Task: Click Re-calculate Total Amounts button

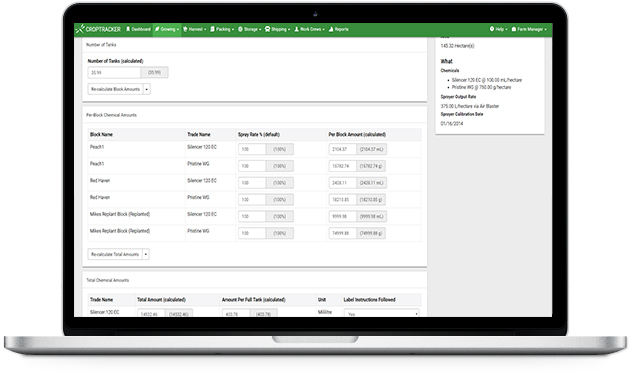Action: pyautogui.click(x=115, y=254)
